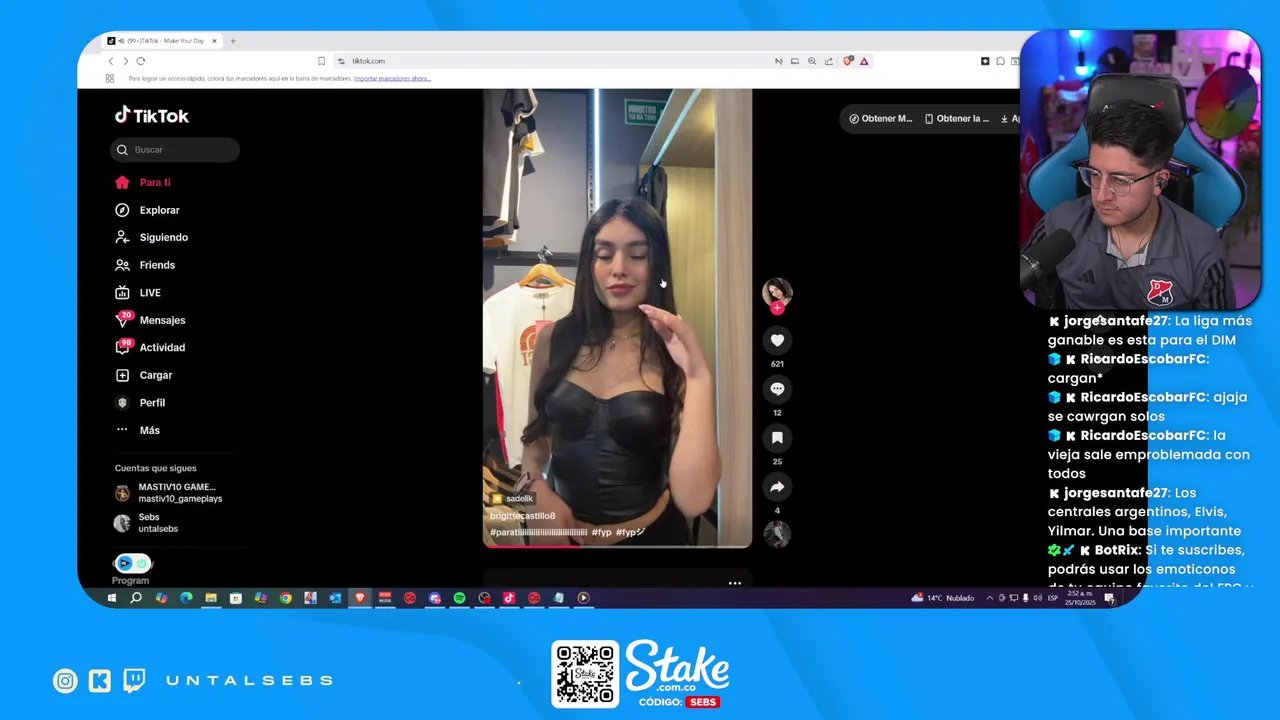Image resolution: width=1280 pixels, height=720 pixels.
Task: Save video with bookmark icon
Action: 777,438
